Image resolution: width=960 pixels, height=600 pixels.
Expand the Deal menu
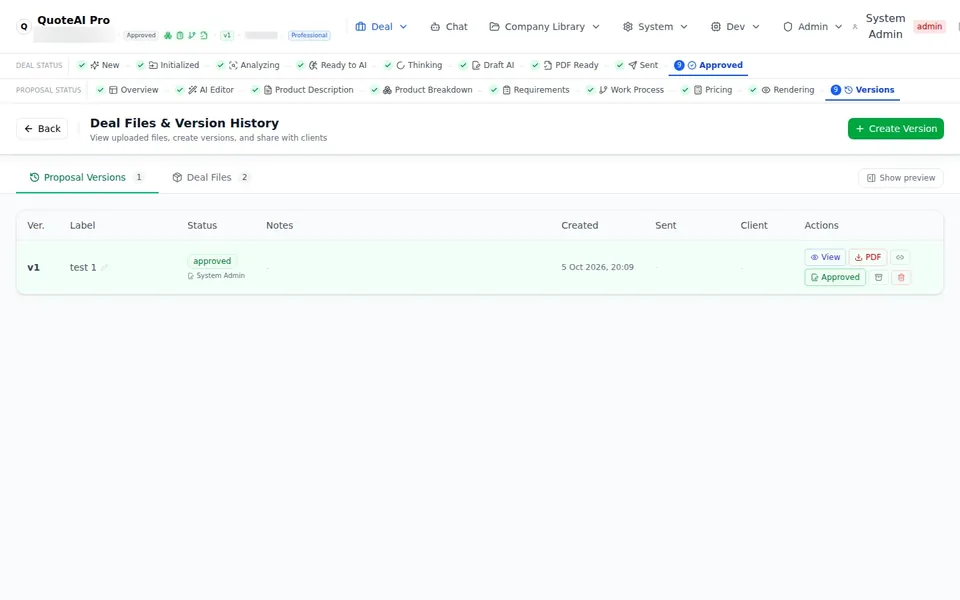pos(381,27)
